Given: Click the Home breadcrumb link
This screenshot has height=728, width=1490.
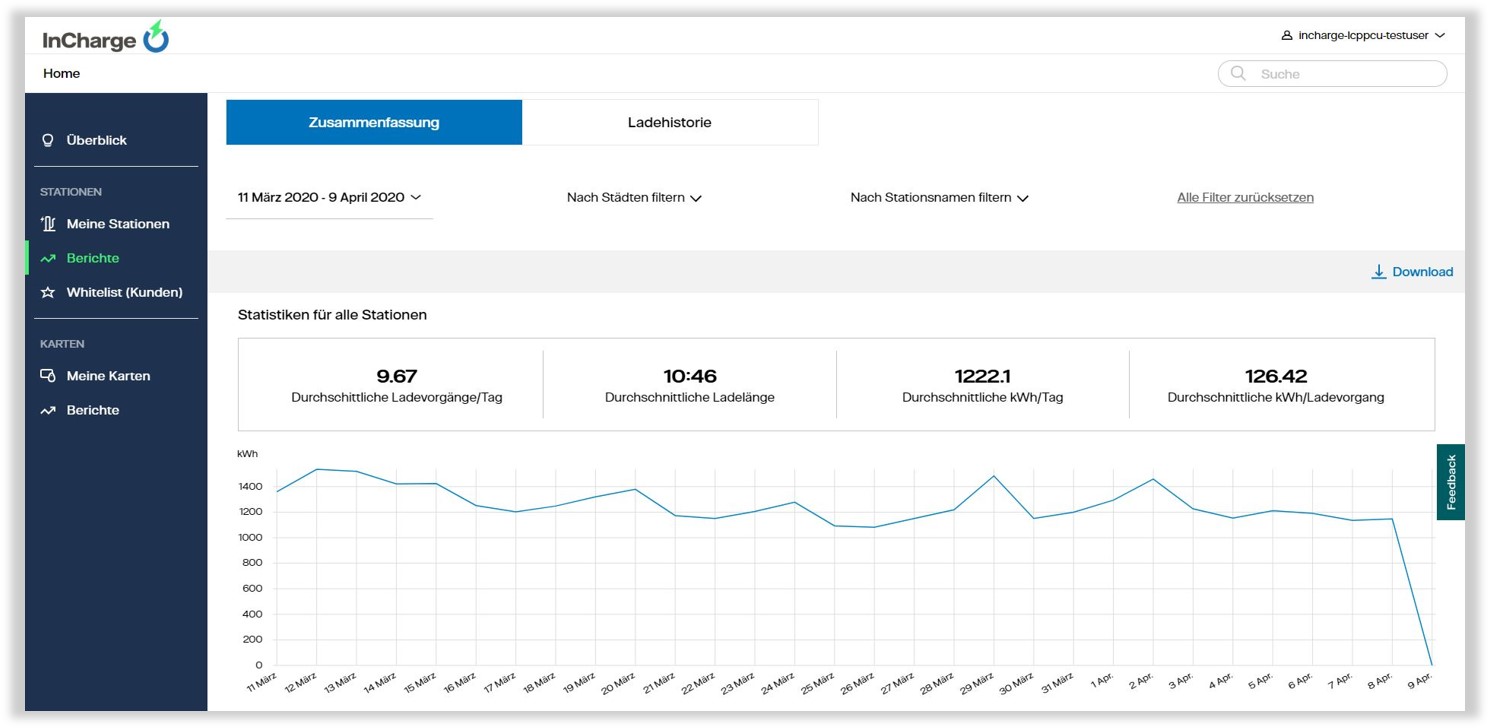Looking at the screenshot, I should [x=62, y=74].
